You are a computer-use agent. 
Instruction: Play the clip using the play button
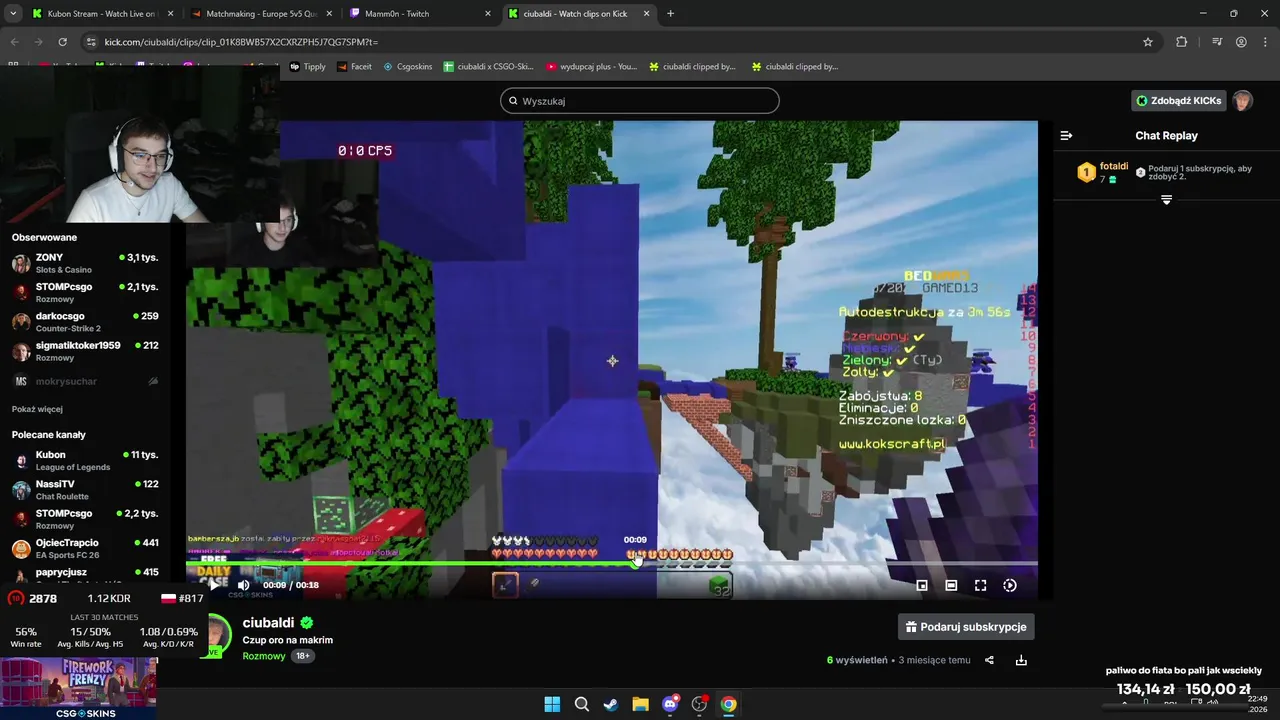coord(213,585)
